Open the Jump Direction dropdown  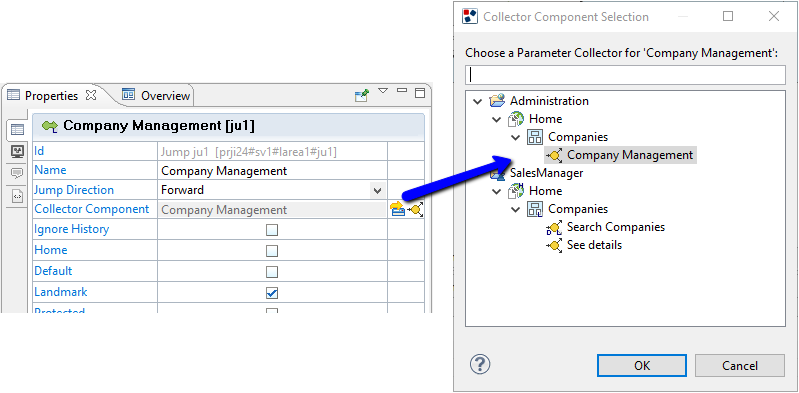point(378,191)
